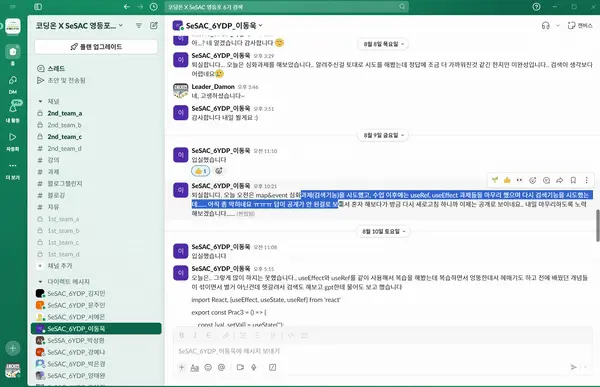600x387 pixels.
Task: Collapse the 다이렉트 메시지 section arrow
Action: pos(40,282)
